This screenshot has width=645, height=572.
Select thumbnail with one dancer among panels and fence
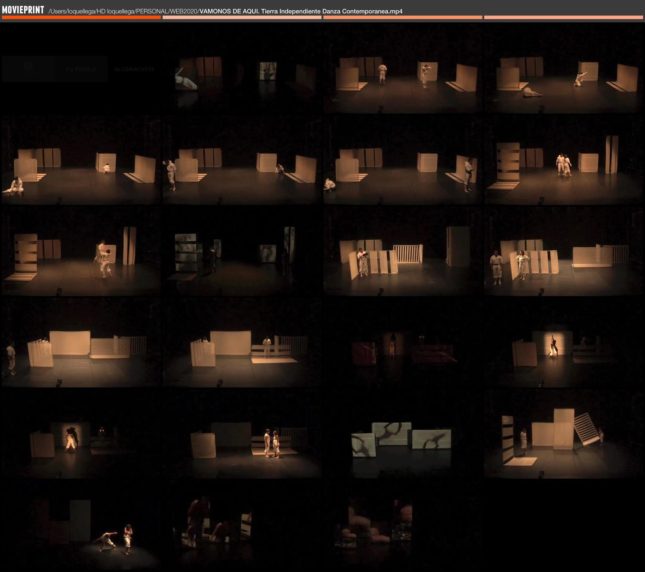(402, 252)
